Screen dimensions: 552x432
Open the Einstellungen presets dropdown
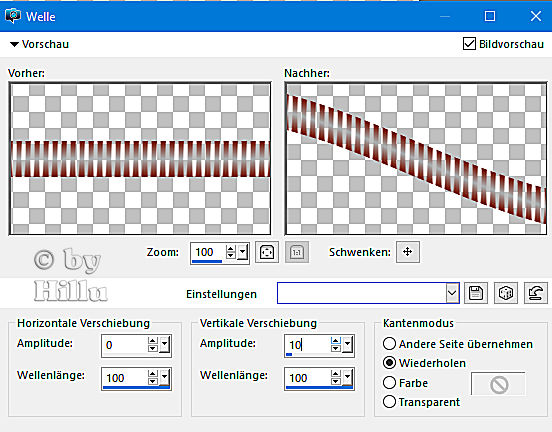(x=452, y=293)
